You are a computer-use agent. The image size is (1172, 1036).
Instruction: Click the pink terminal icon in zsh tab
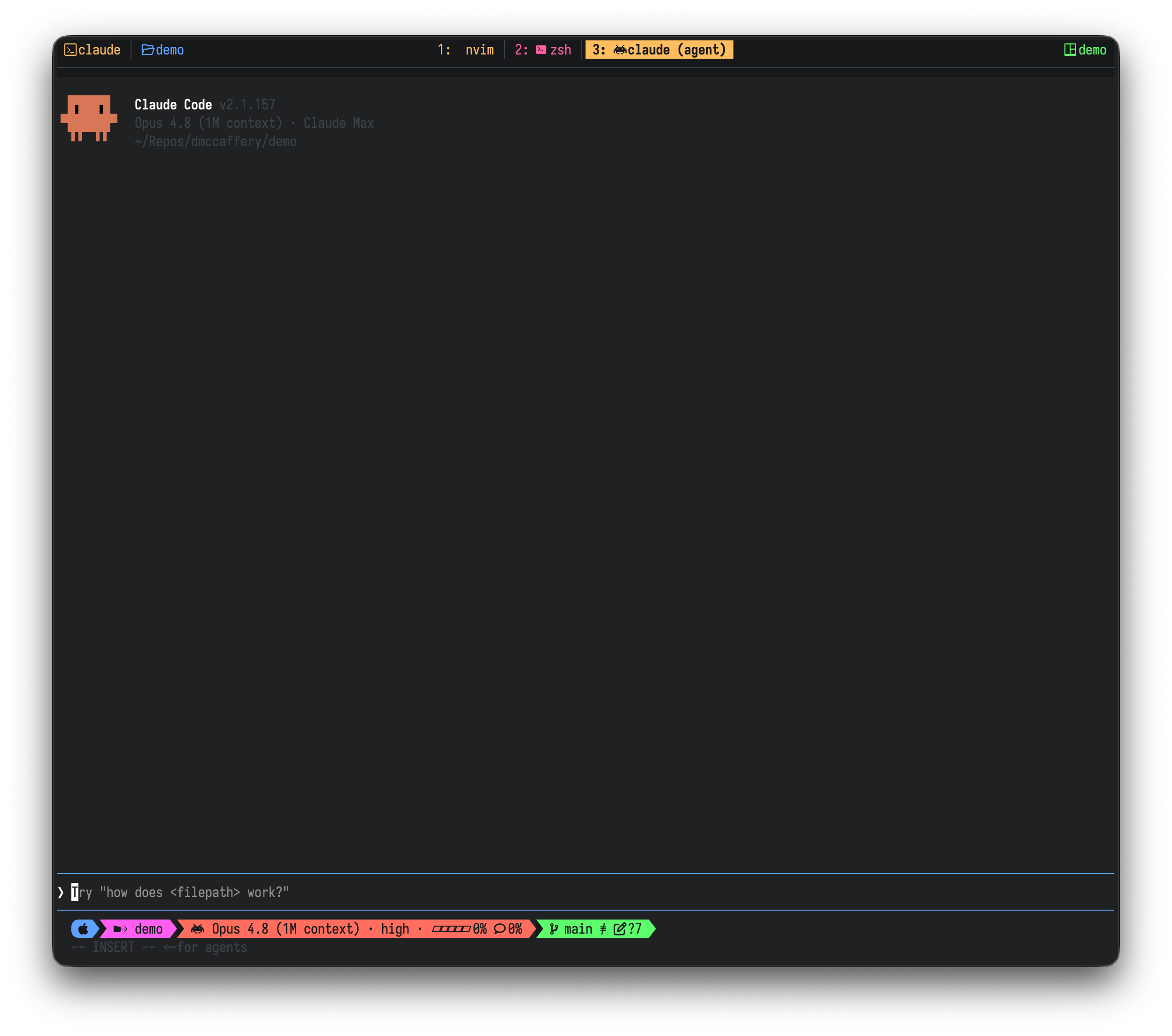(541, 50)
